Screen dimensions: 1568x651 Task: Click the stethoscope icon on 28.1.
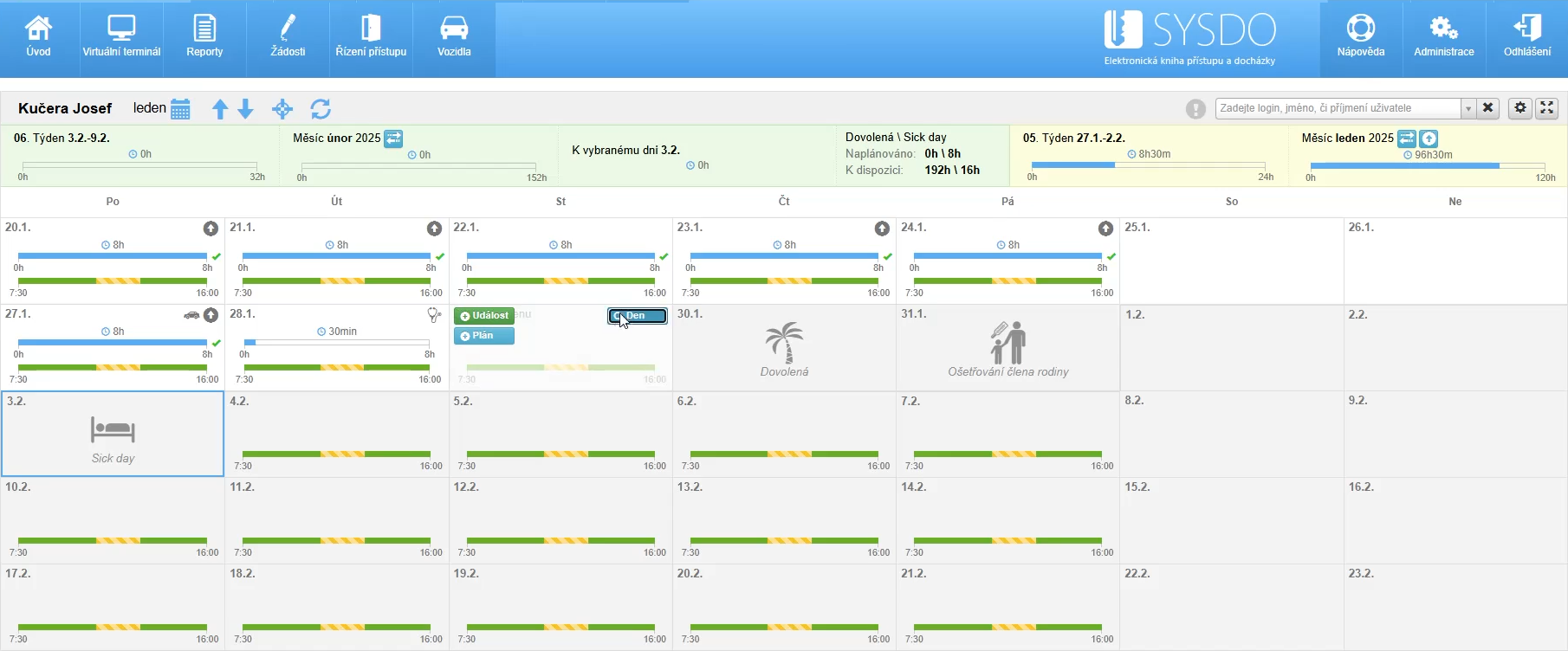pos(433,315)
